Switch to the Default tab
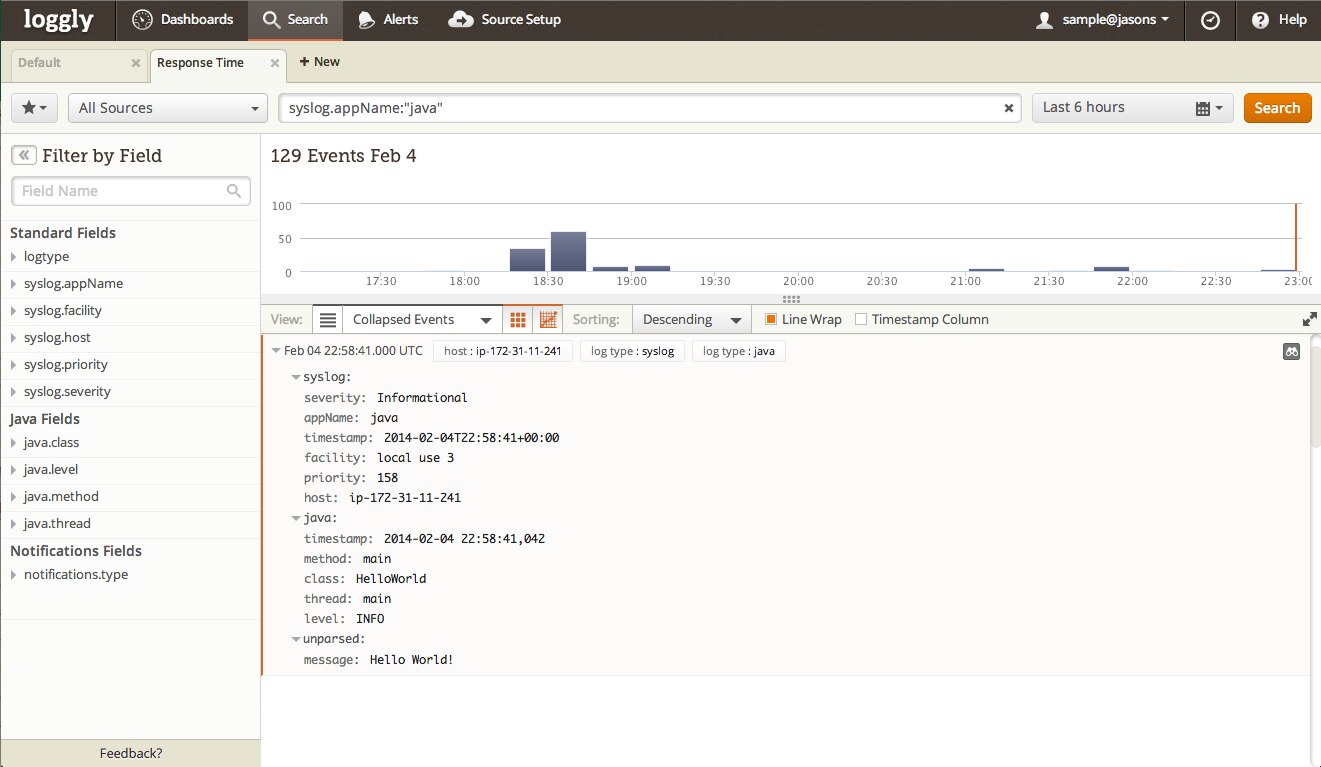 tap(40, 63)
